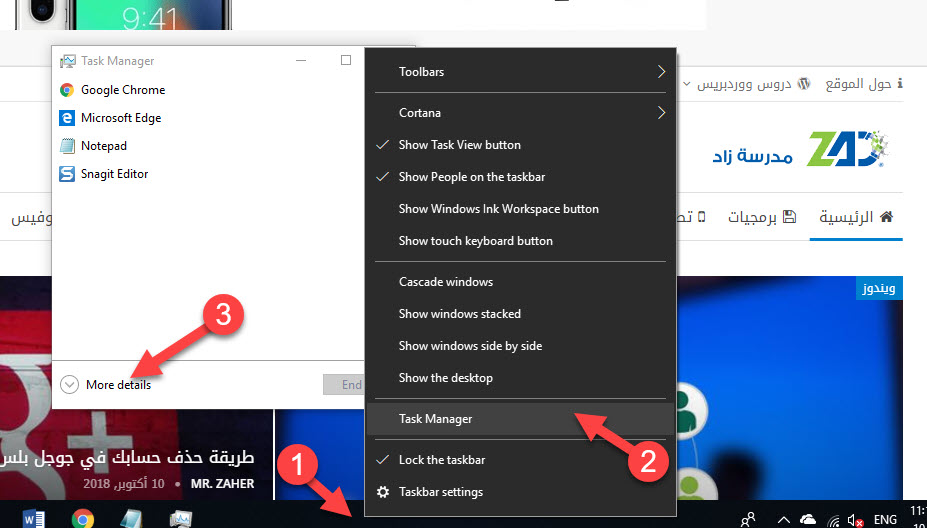Open the OneDrive cloud tray icon

808,519
